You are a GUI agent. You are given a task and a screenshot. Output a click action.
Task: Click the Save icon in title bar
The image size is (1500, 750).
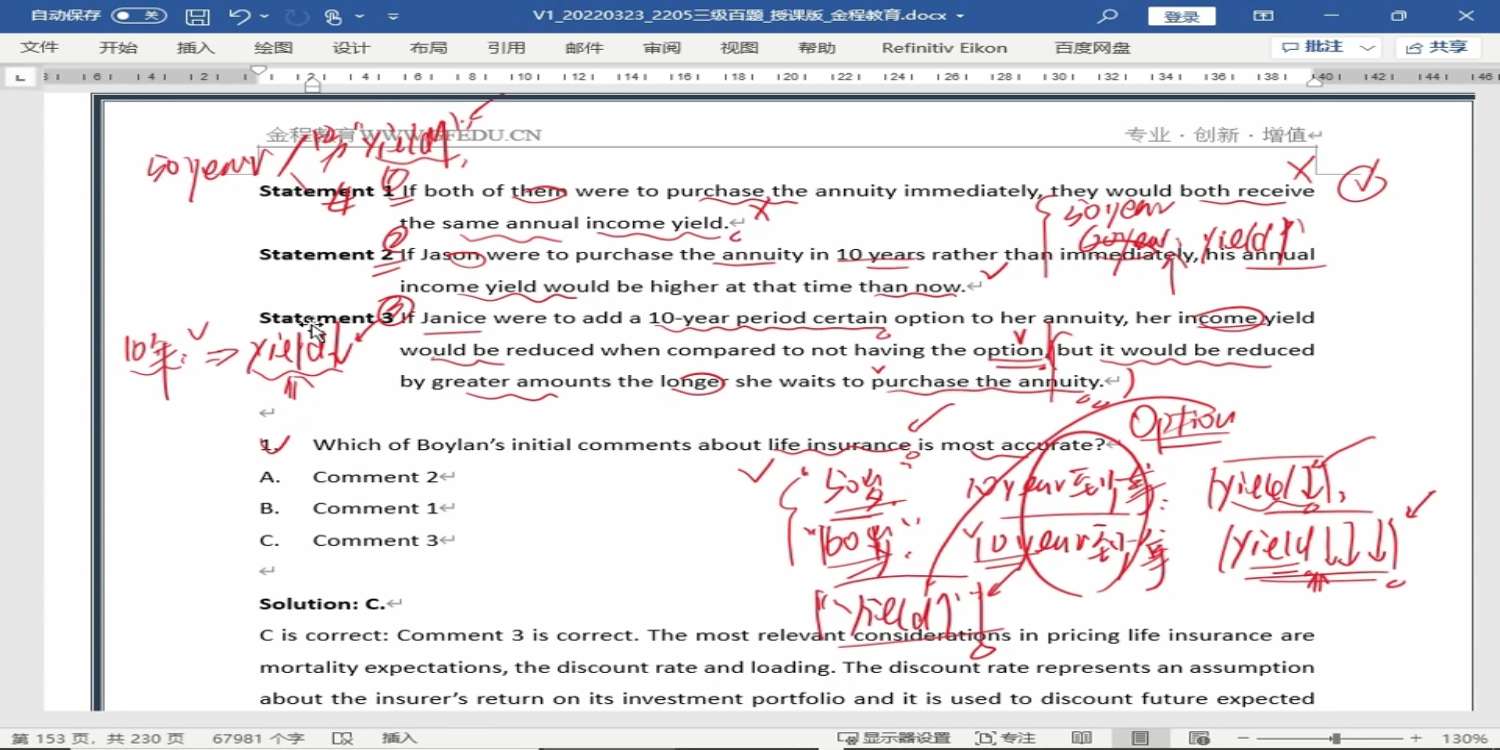pyautogui.click(x=198, y=16)
